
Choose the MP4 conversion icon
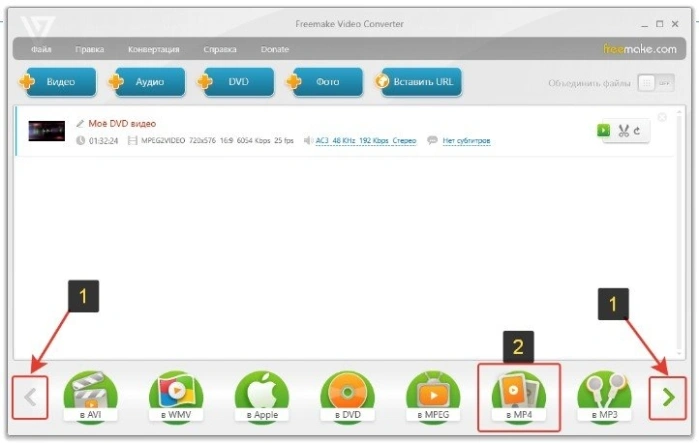coord(518,397)
